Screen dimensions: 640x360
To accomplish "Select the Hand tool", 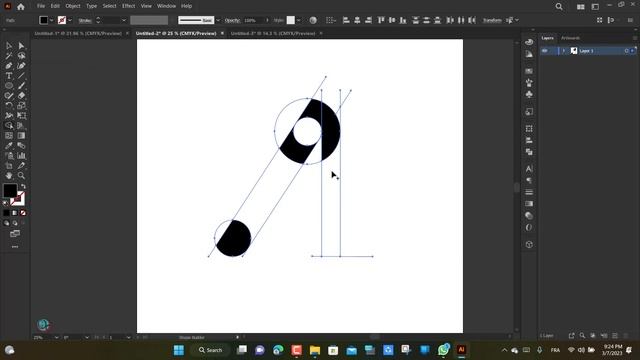I will point(9,176).
